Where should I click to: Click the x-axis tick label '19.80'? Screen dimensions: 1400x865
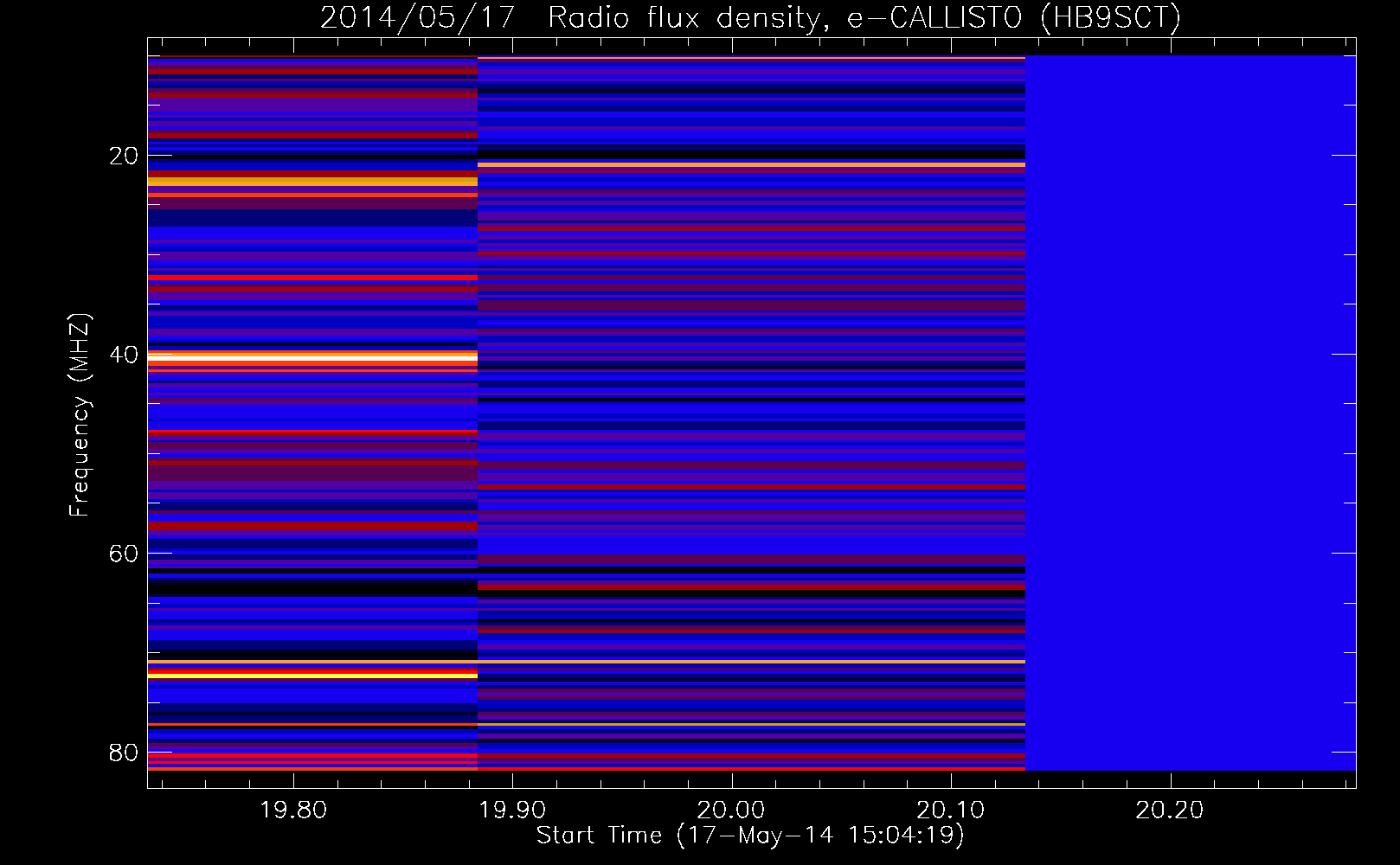294,810
